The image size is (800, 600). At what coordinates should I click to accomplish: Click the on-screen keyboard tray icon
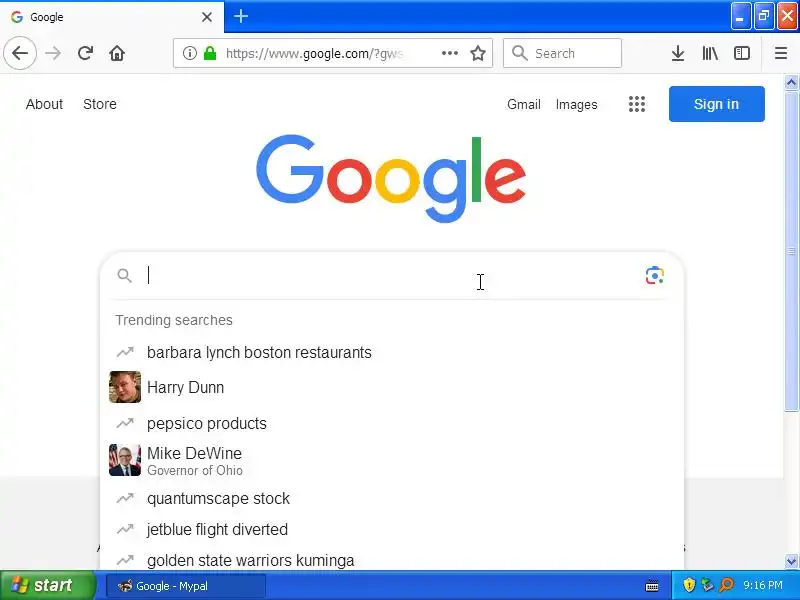[x=652, y=586]
